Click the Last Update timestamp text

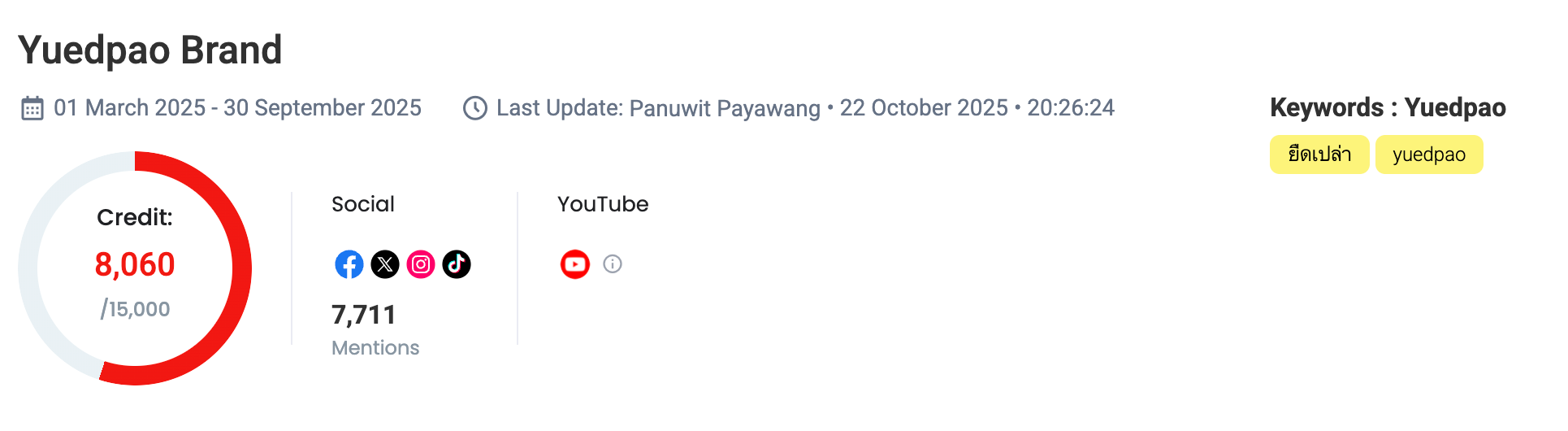coord(805,108)
